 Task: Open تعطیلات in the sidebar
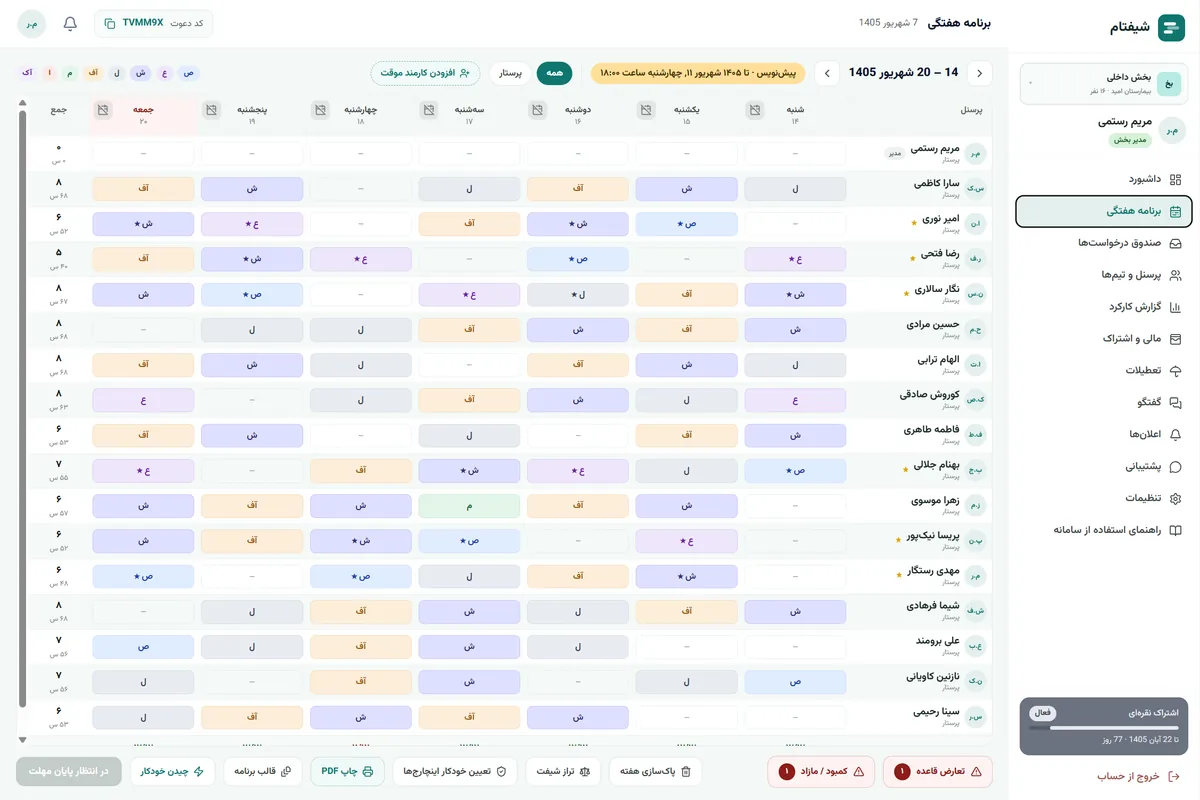point(1104,370)
